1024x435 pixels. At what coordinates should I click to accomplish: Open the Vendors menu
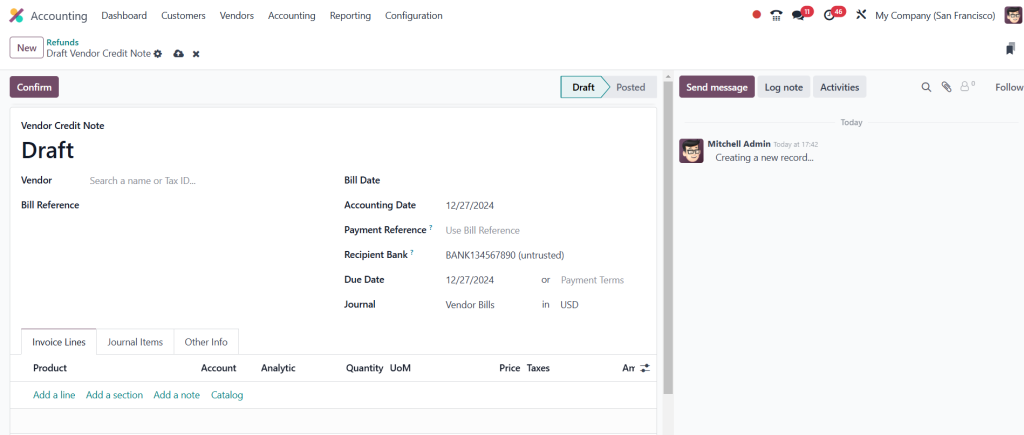[x=236, y=15]
